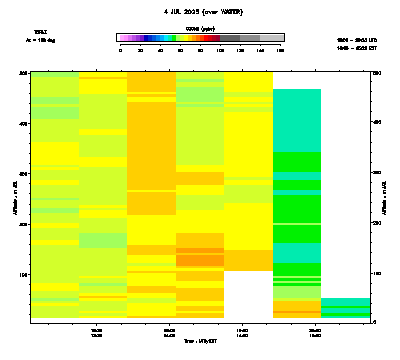Screen dimensions: 400x360
Task: Click the dark orange band in fourth column
Action: click(x=200, y=260)
